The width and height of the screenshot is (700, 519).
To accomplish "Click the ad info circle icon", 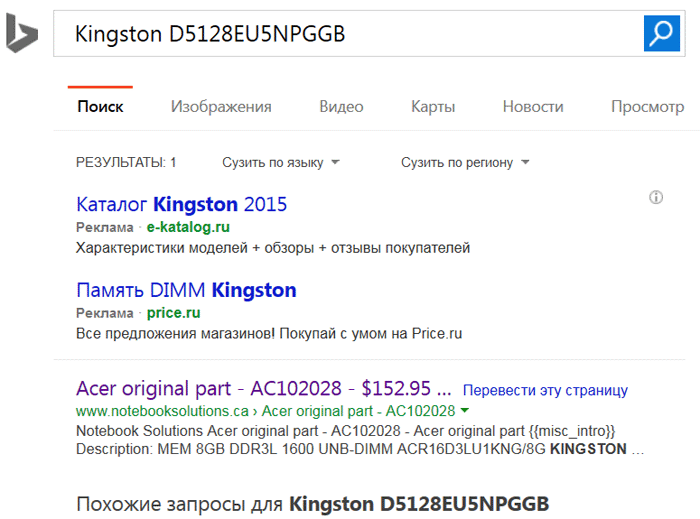I will pos(656,197).
